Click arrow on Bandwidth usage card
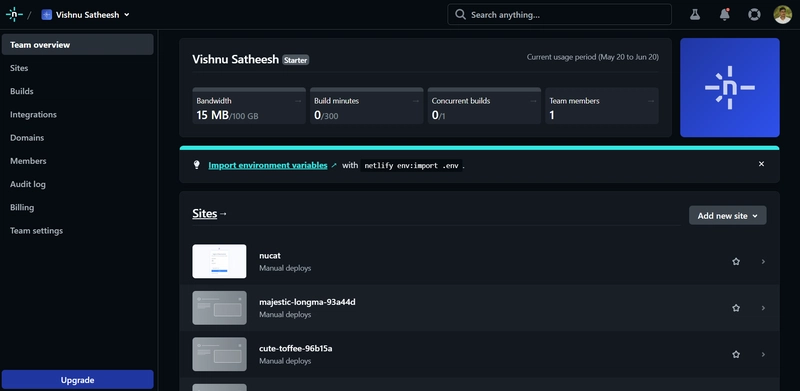The height and width of the screenshot is (391, 800). [x=298, y=101]
